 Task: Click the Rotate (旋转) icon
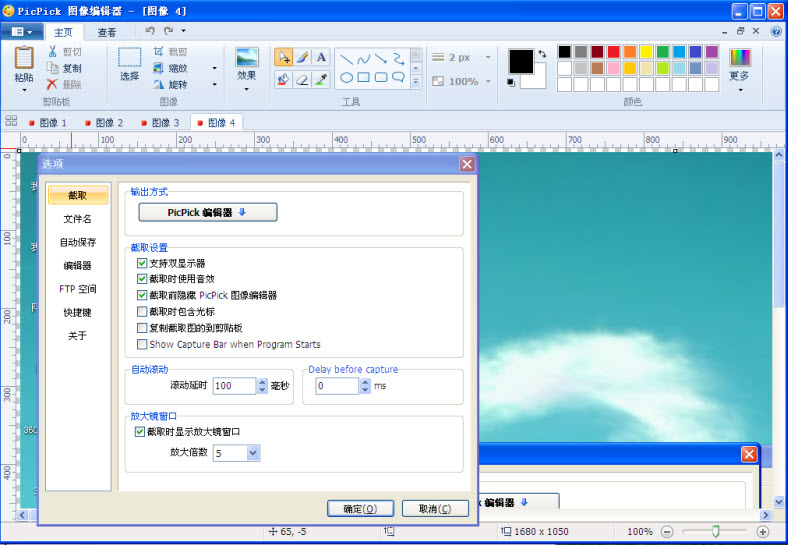pos(159,84)
